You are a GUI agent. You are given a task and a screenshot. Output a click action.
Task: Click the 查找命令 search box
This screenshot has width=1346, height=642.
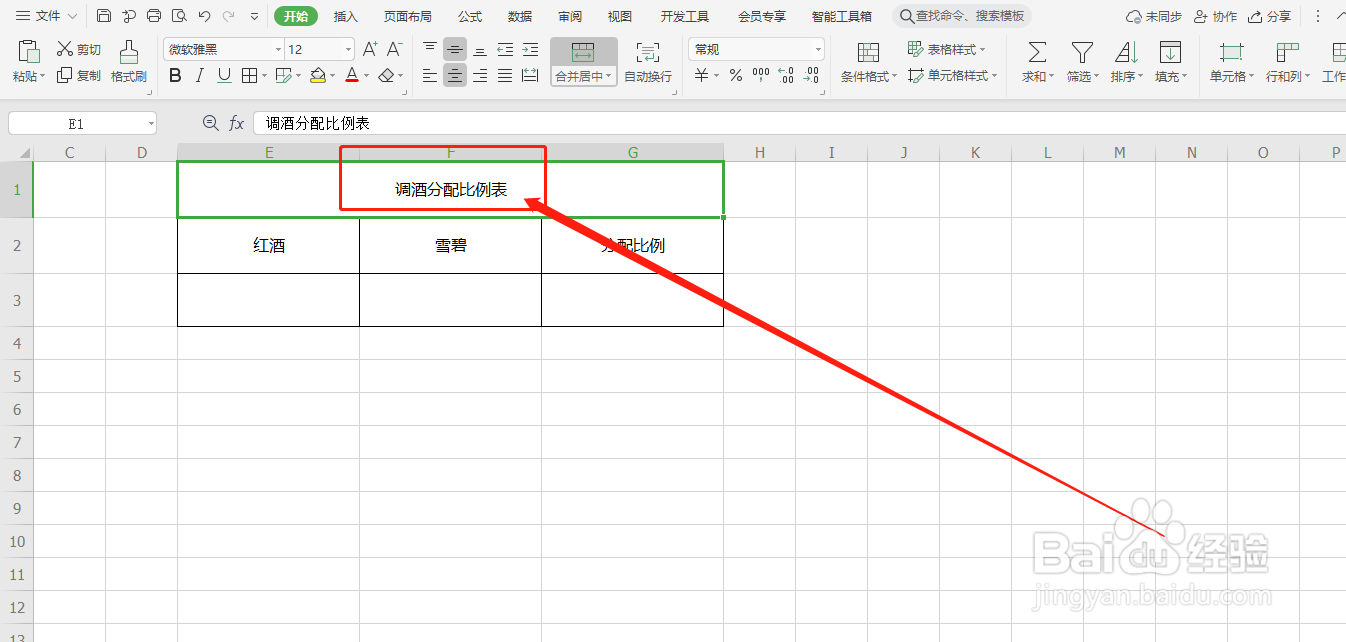click(961, 16)
